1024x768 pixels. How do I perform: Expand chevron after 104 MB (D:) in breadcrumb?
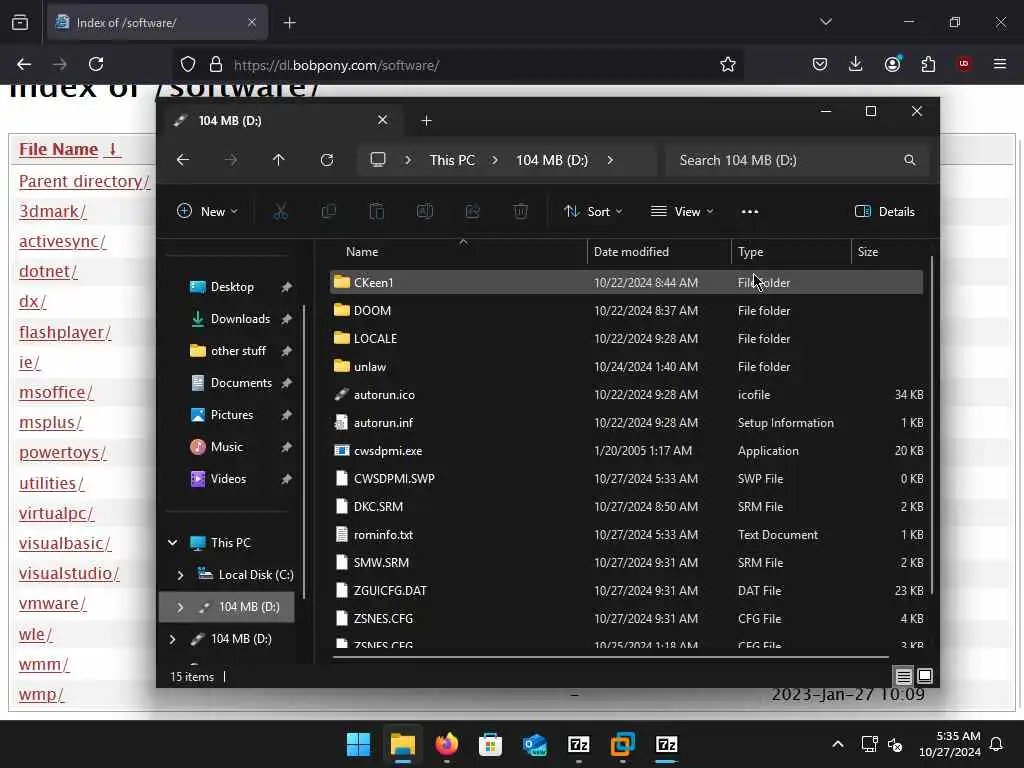click(x=610, y=160)
